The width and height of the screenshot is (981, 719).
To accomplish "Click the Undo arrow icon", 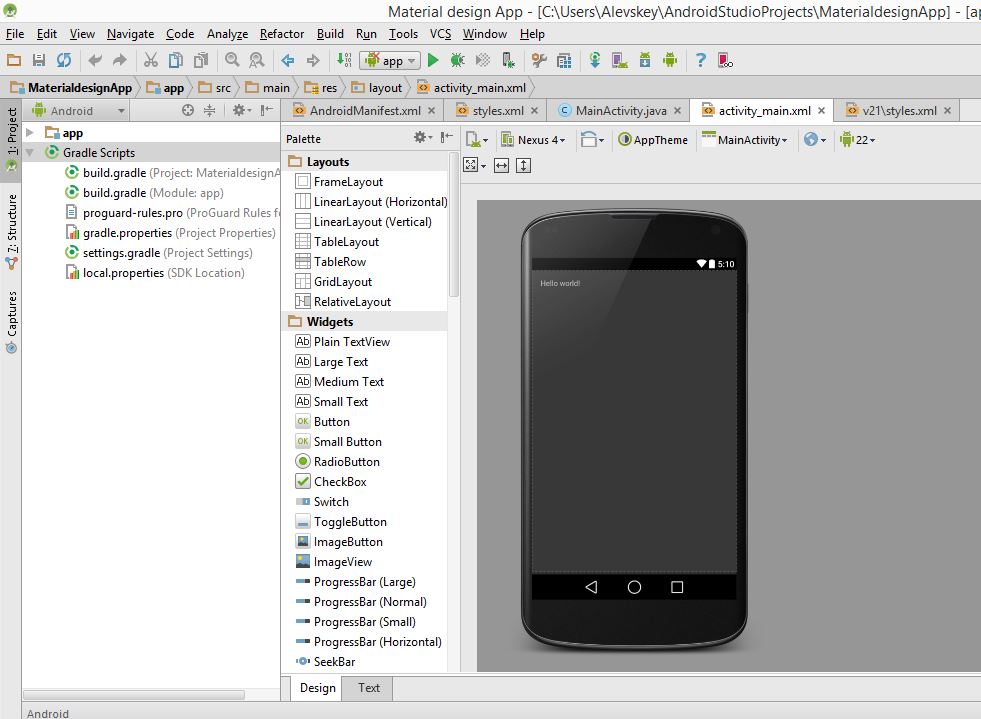I will coord(95,61).
